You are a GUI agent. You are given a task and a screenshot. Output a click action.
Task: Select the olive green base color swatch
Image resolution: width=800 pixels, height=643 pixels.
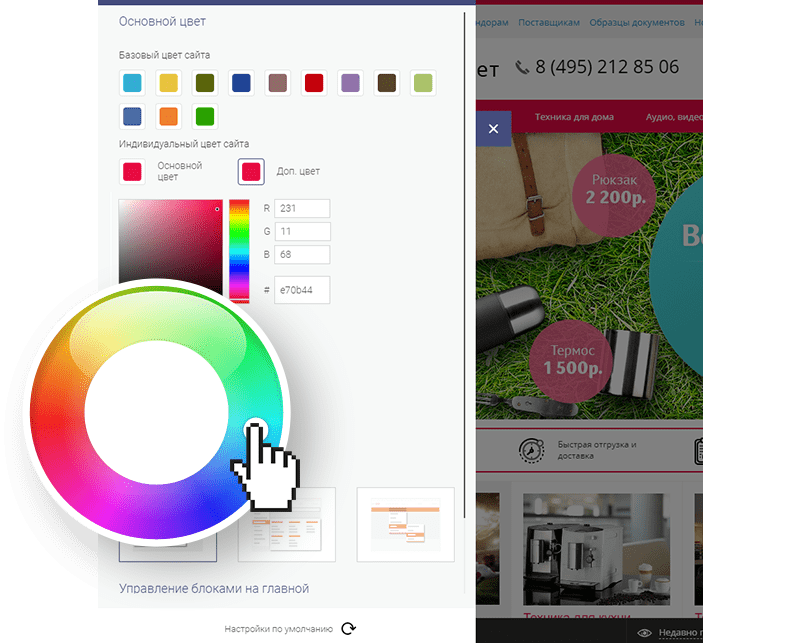[x=205, y=83]
